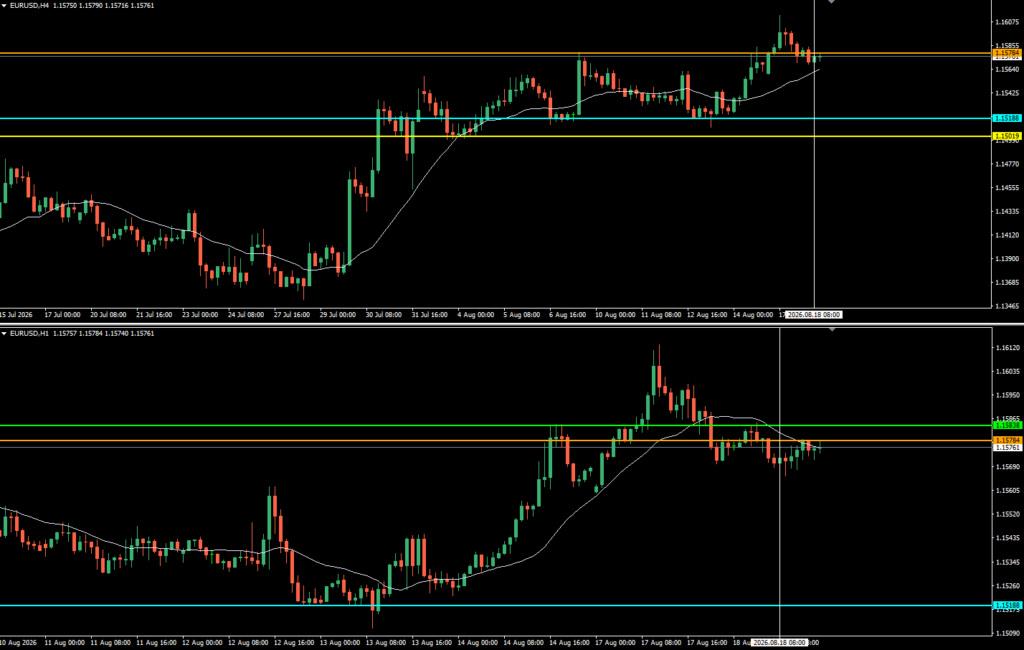Click the 1.16075 level on H4 price scale
The height and width of the screenshot is (650, 1024).
(1006, 22)
